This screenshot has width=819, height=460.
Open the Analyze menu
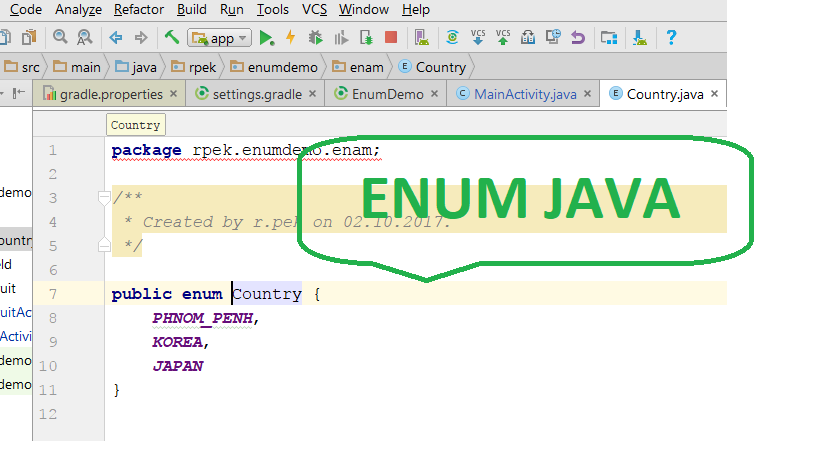click(78, 9)
